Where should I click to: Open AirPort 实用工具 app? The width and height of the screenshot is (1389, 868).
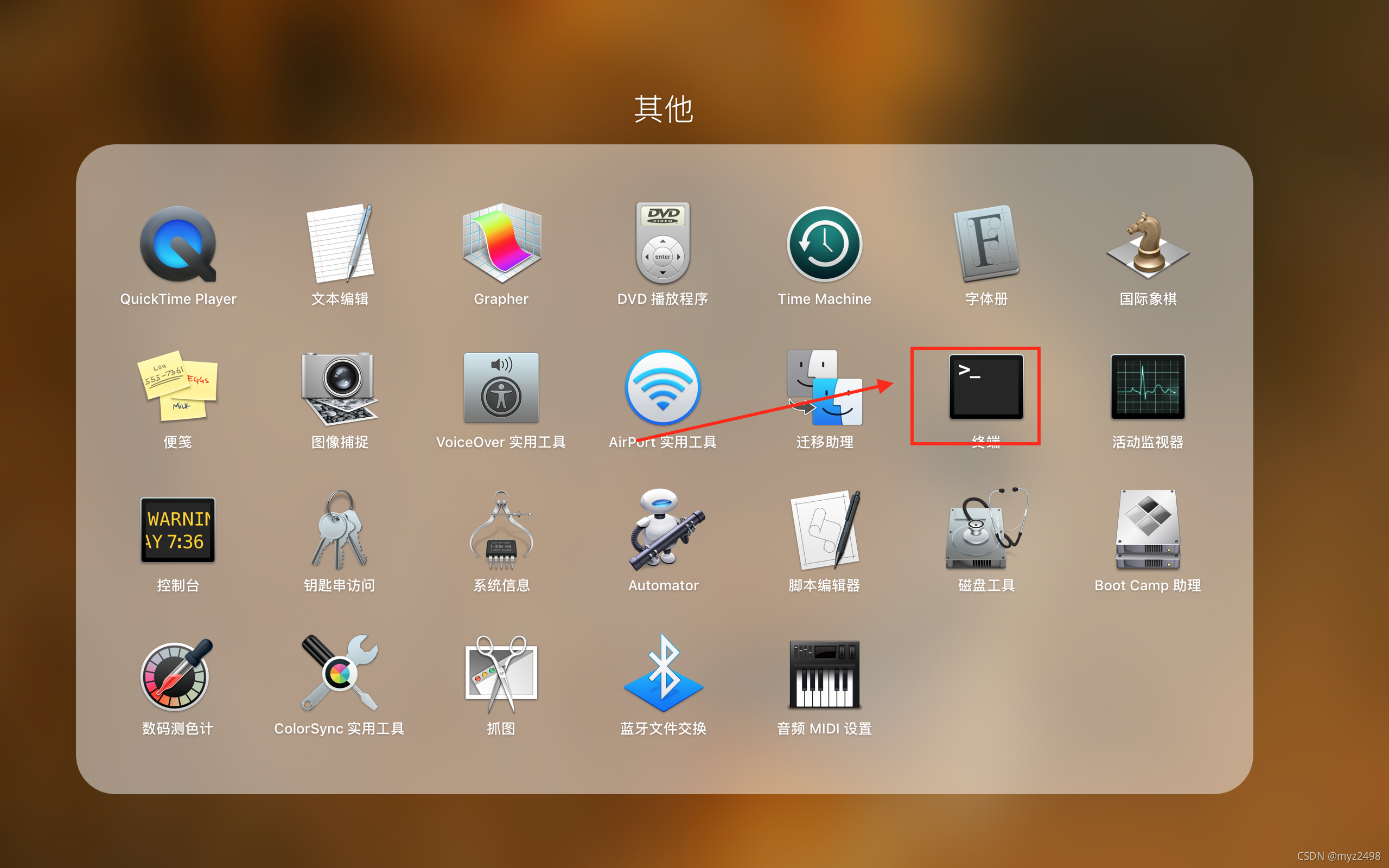pos(663,387)
